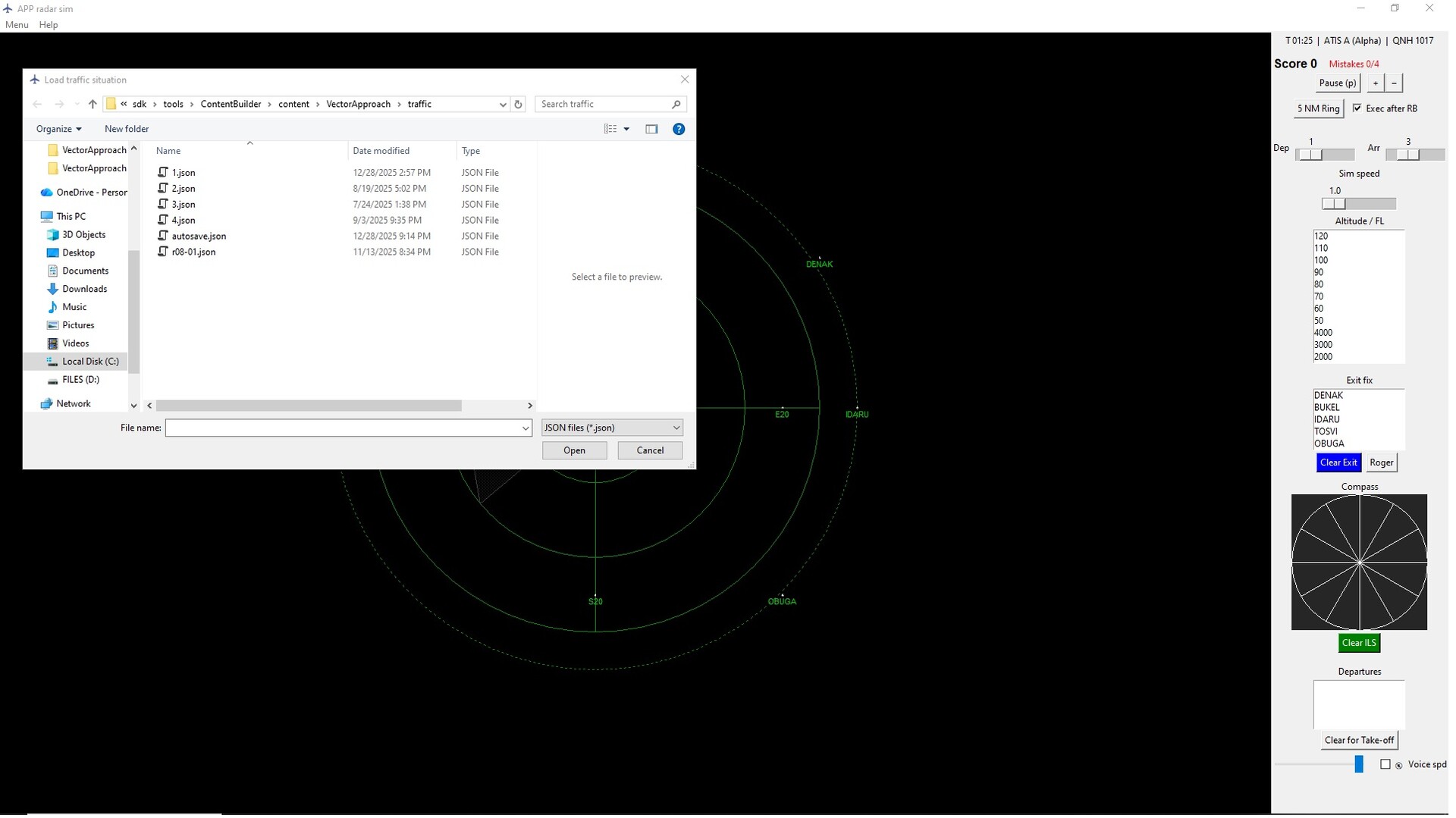Viewport: 1456px width, 818px height.
Task: Open the Help menu
Action: pyautogui.click(x=49, y=25)
